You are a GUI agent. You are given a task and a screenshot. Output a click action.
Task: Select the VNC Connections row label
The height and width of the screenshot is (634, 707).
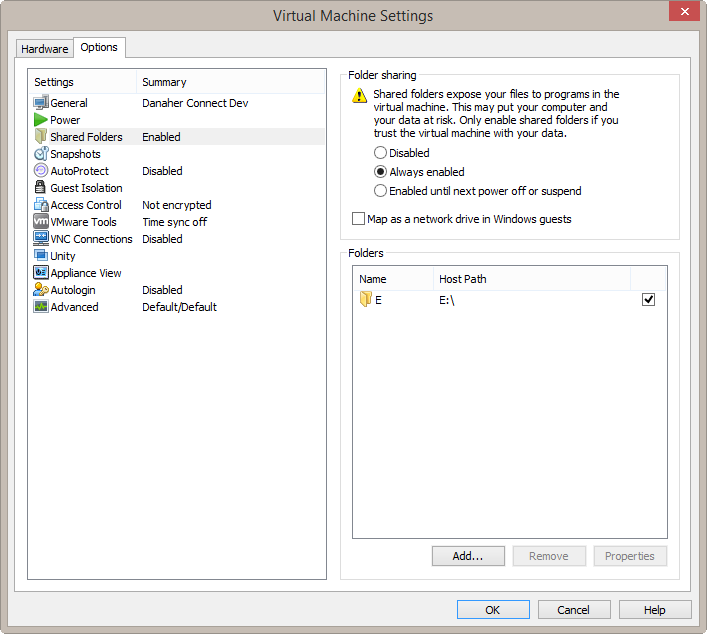tap(91, 239)
